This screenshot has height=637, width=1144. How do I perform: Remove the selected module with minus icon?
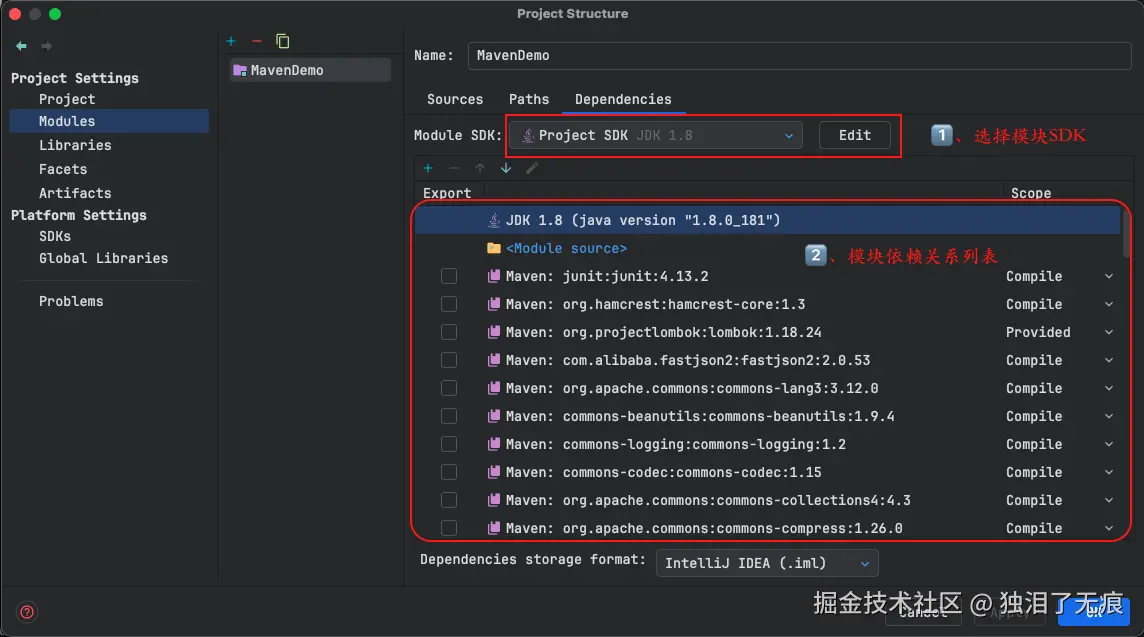coord(257,41)
